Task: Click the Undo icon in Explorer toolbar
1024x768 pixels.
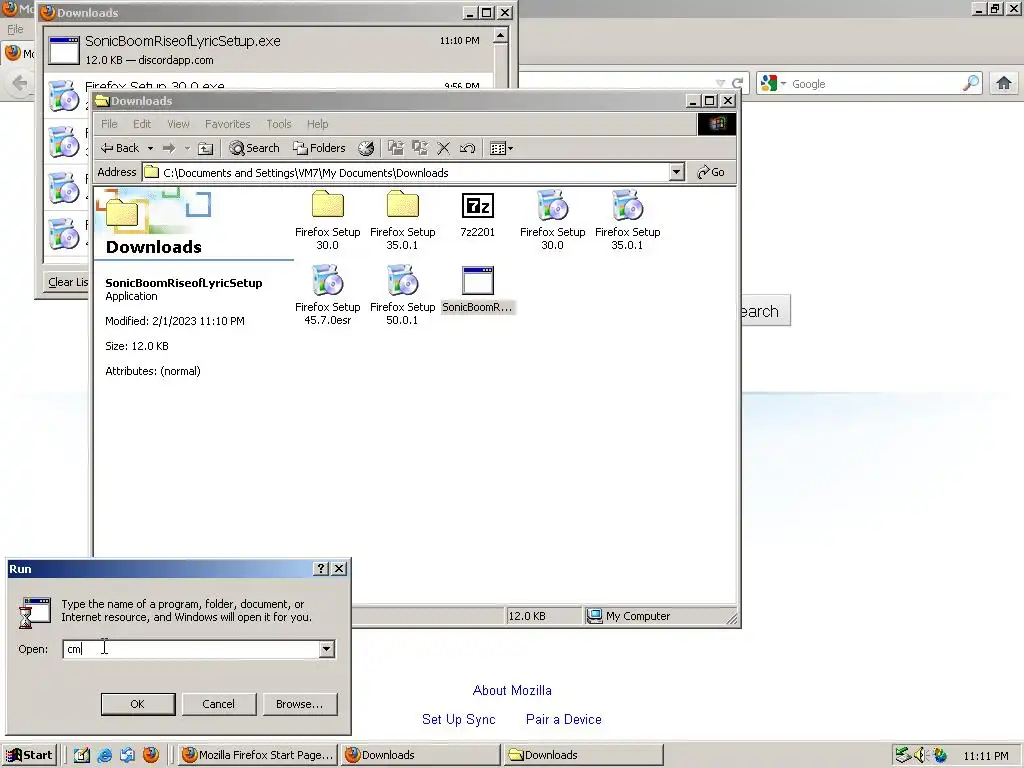Action: tap(468, 148)
